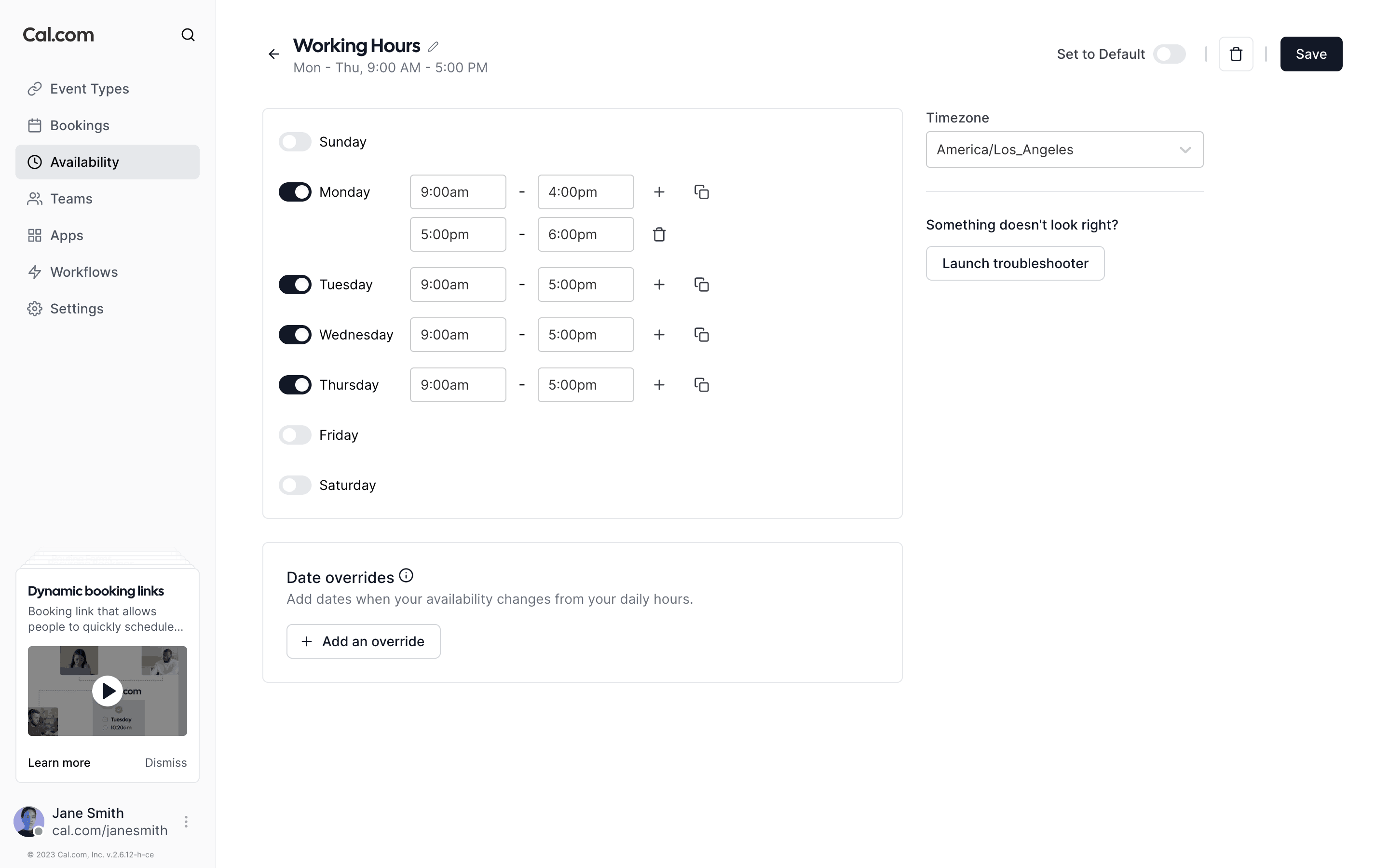Open Monday's 4:00pm end time dropdown
The width and height of the screenshot is (1389, 868).
586,192
